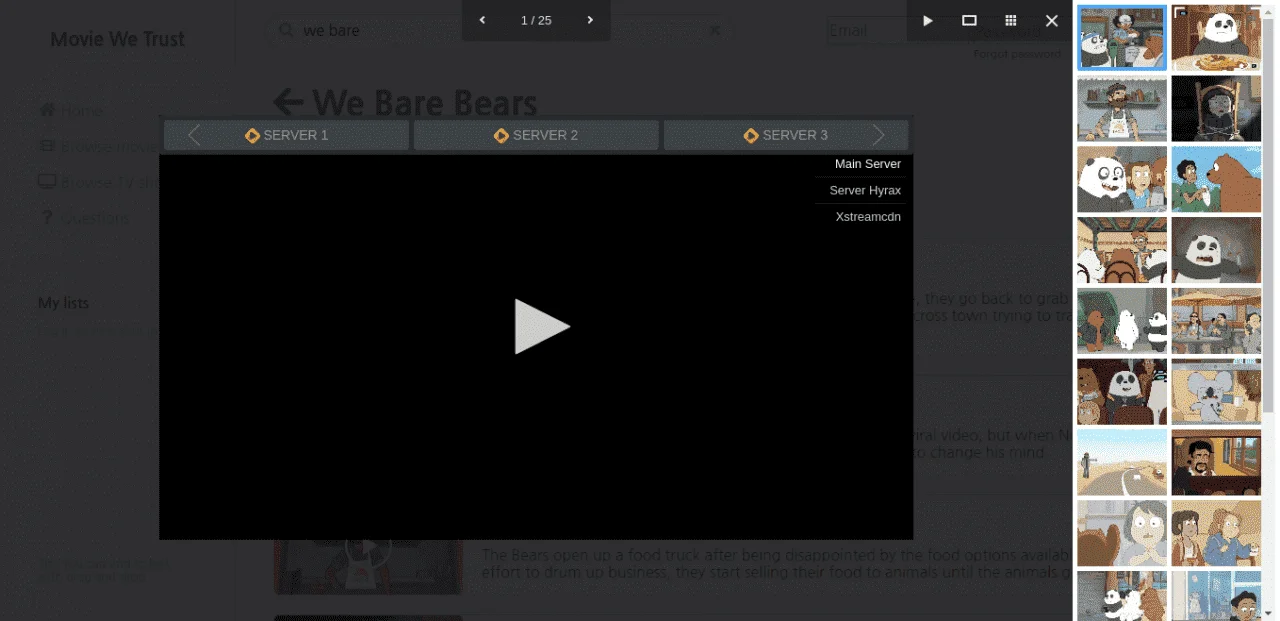Start the lightbox slideshow play button
This screenshot has width=1280, height=621.
[x=927, y=20]
